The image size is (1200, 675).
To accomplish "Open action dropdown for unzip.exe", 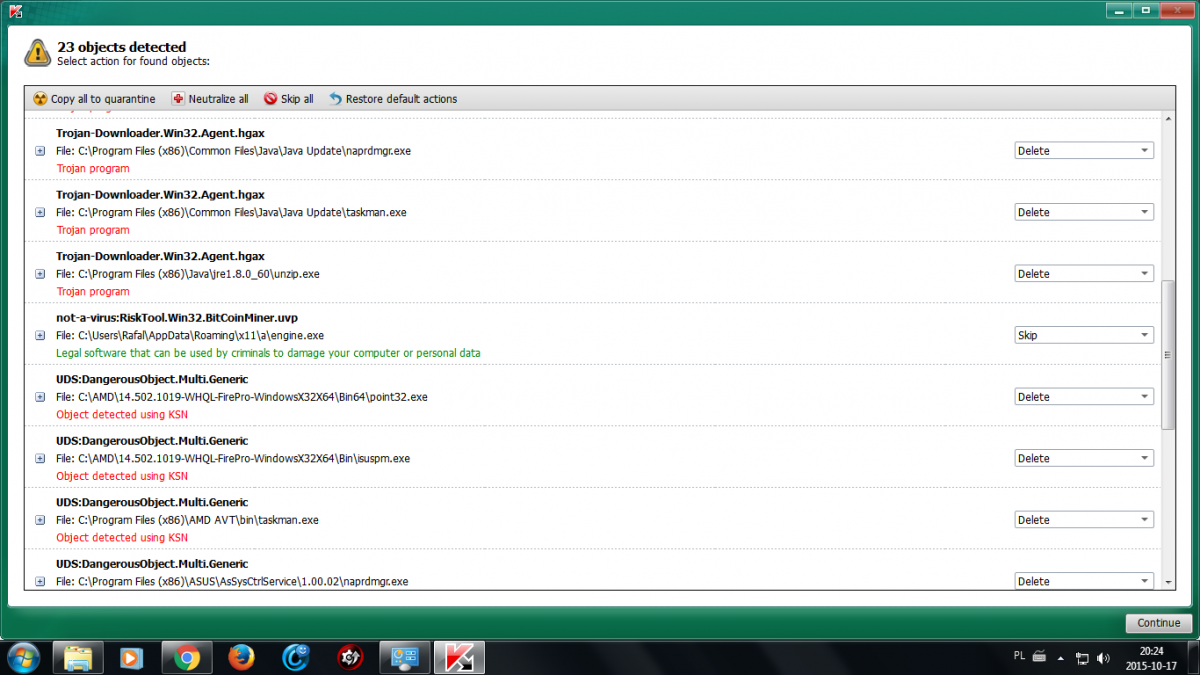I will (1084, 274).
